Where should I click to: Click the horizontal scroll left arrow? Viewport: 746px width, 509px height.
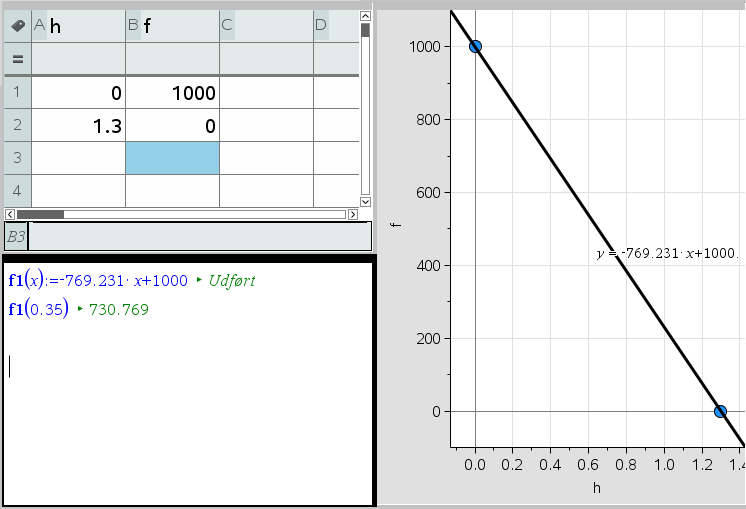pos(10,214)
